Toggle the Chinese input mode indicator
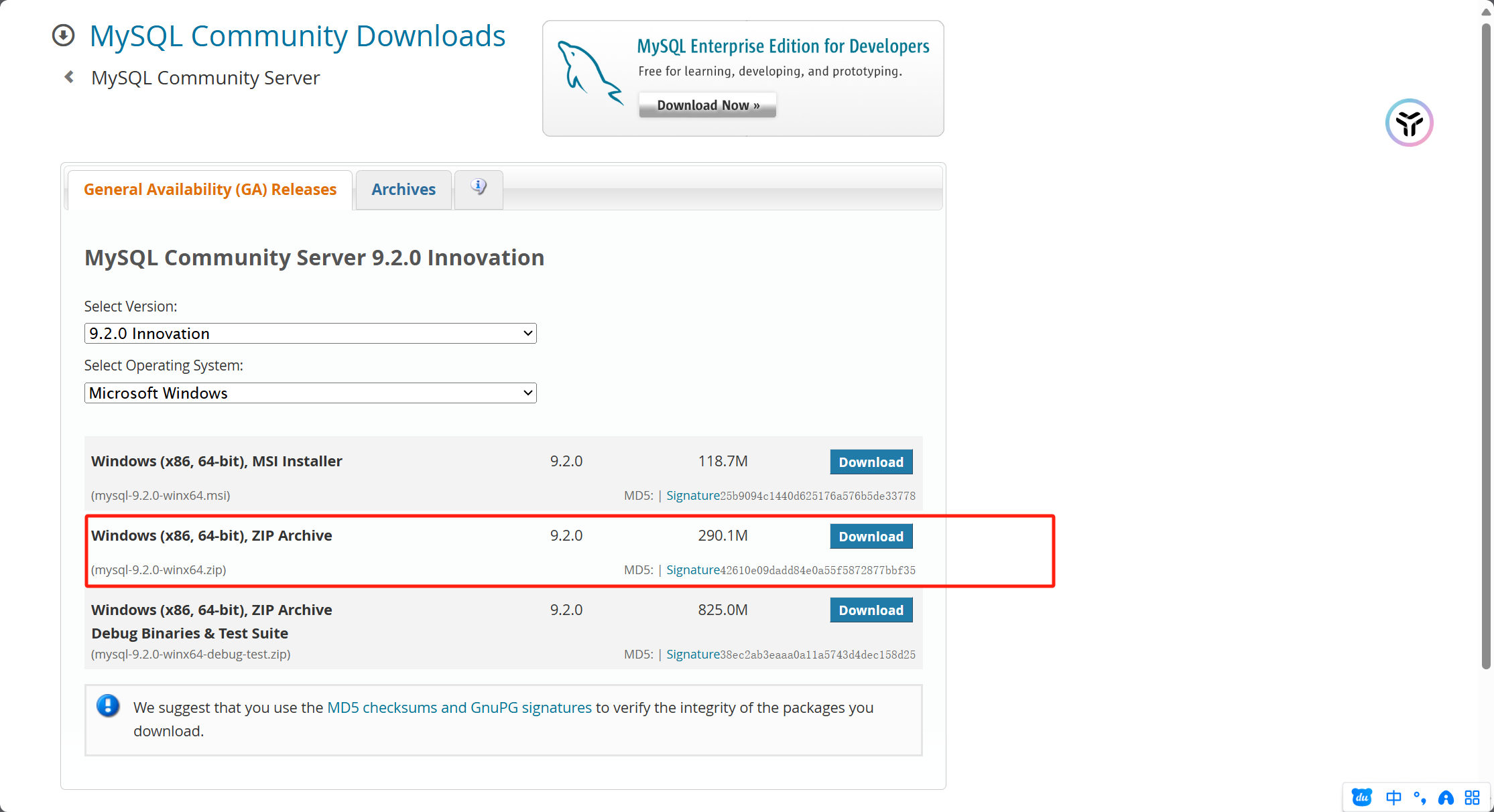Viewport: 1494px width, 812px height. click(x=1393, y=797)
